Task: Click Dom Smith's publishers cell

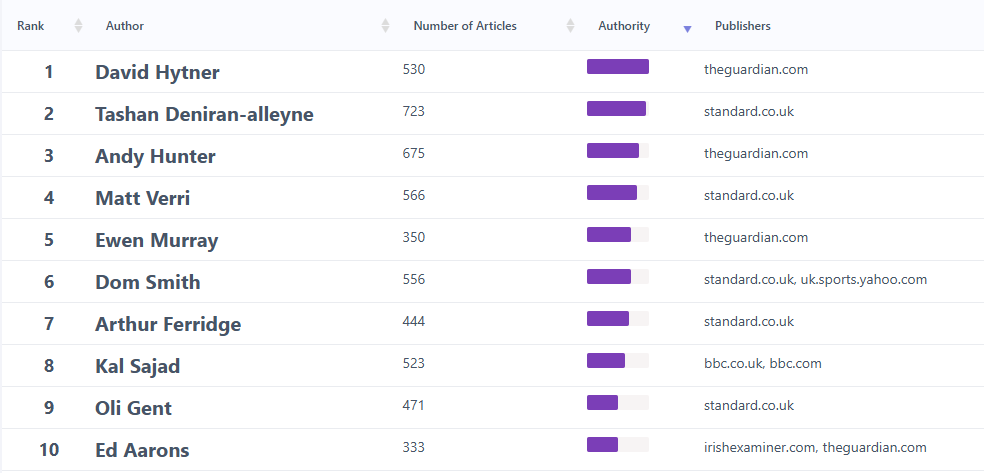Action: [815, 280]
